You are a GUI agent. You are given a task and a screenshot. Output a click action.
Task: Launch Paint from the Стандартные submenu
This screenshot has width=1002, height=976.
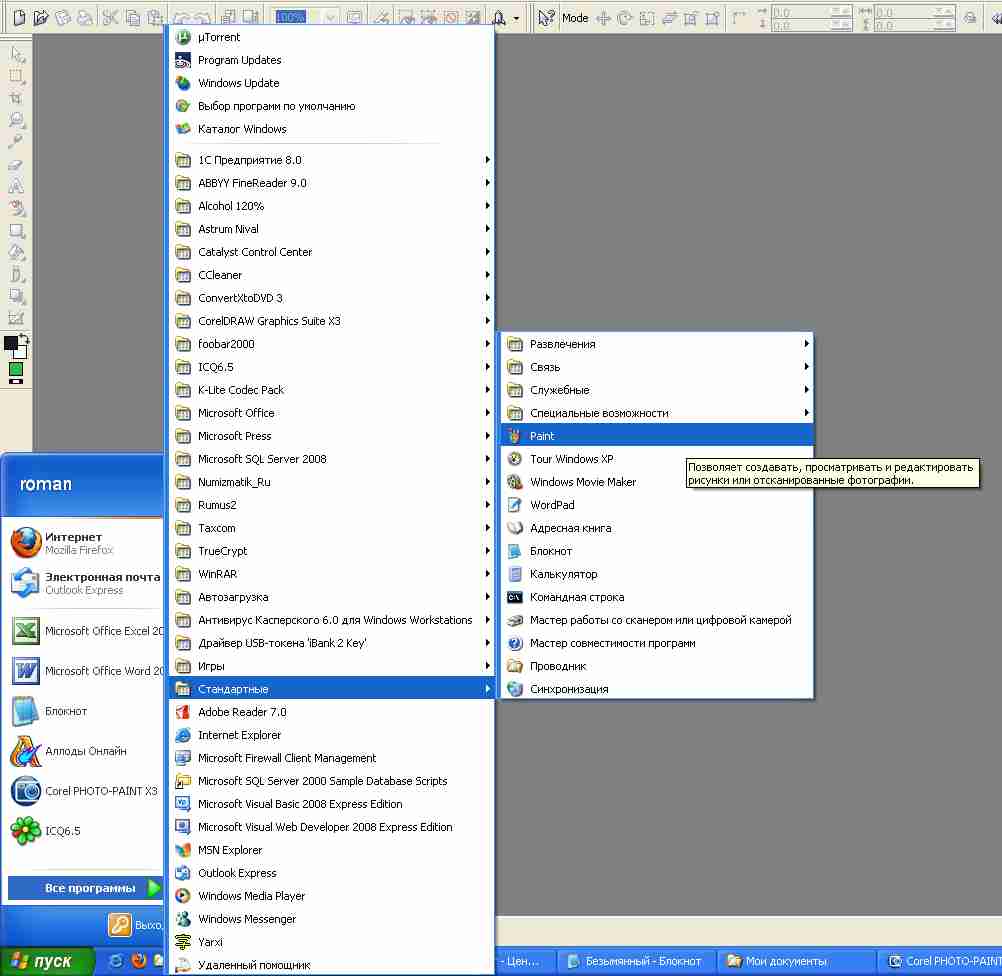click(657, 436)
